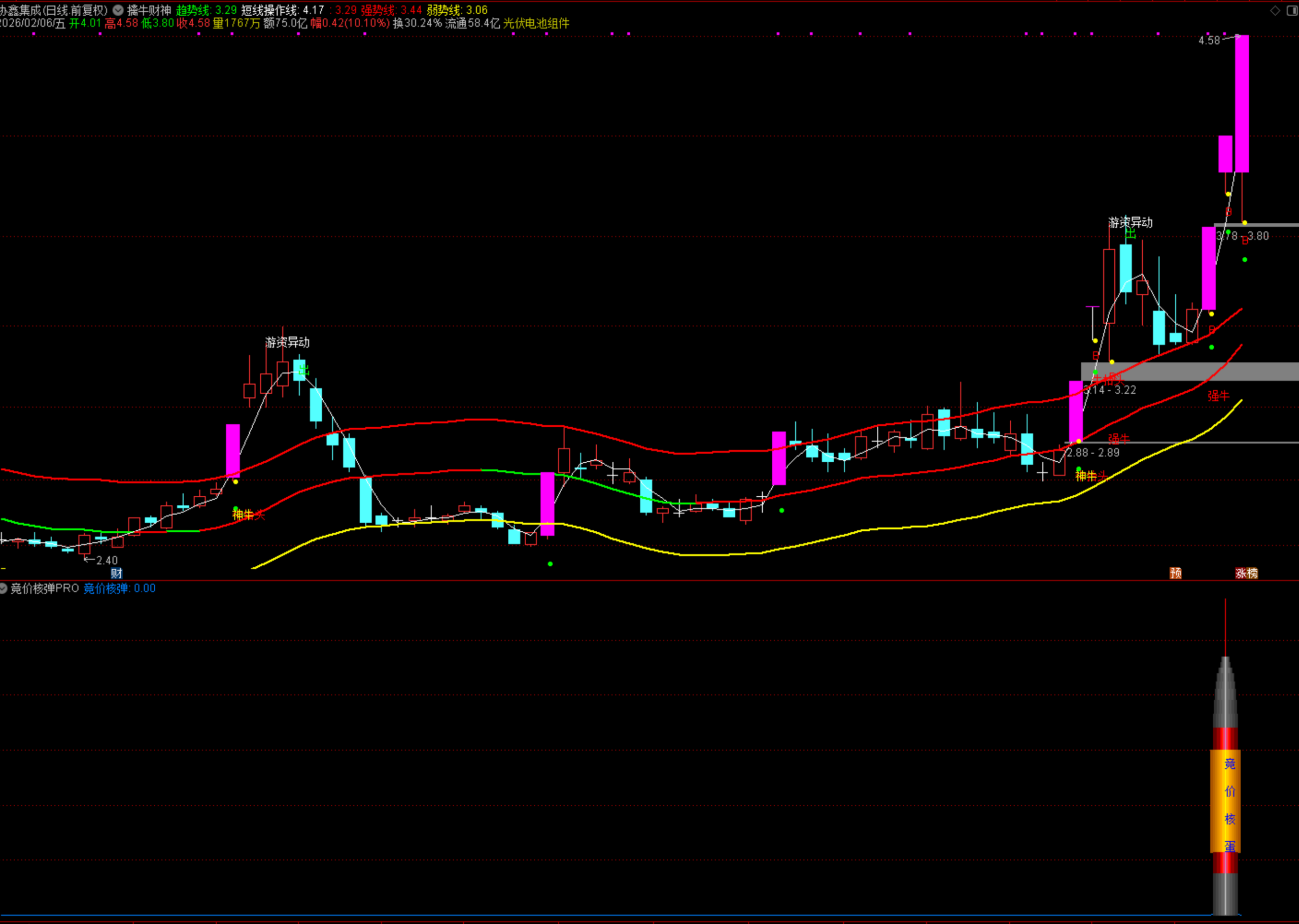This screenshot has height=924, width=1299.
Task: Click the 竞价核弹PRO indicator title
Action: click(x=45, y=588)
